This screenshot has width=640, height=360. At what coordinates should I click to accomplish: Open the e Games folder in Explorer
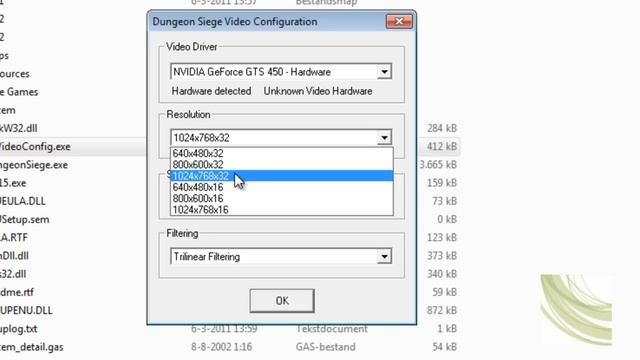pyautogui.click(x=19, y=92)
